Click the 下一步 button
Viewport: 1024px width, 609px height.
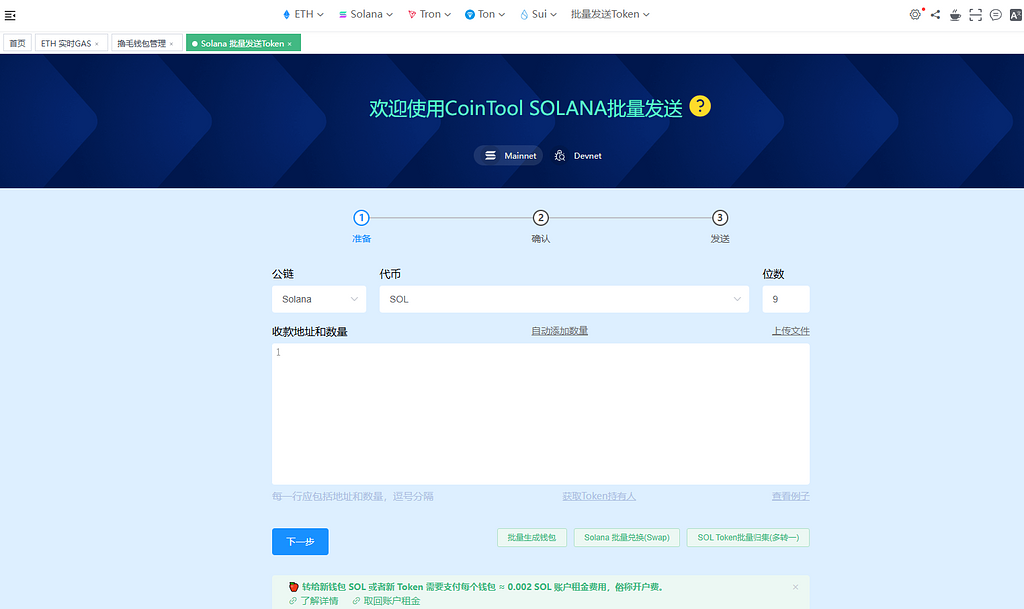pos(300,541)
